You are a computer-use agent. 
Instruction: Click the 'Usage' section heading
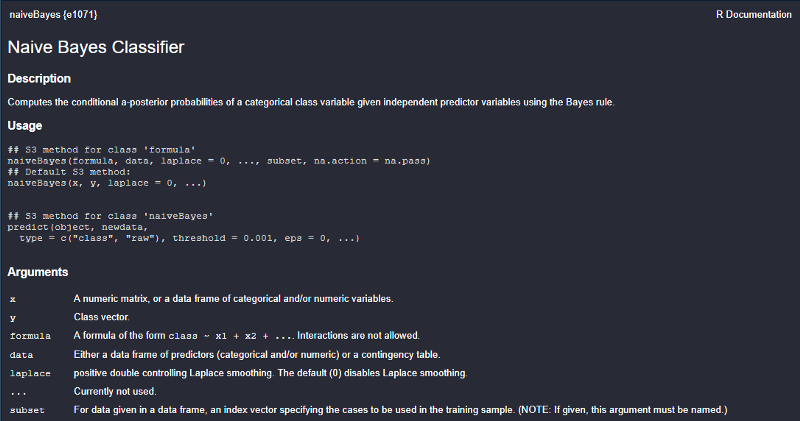(x=25, y=126)
